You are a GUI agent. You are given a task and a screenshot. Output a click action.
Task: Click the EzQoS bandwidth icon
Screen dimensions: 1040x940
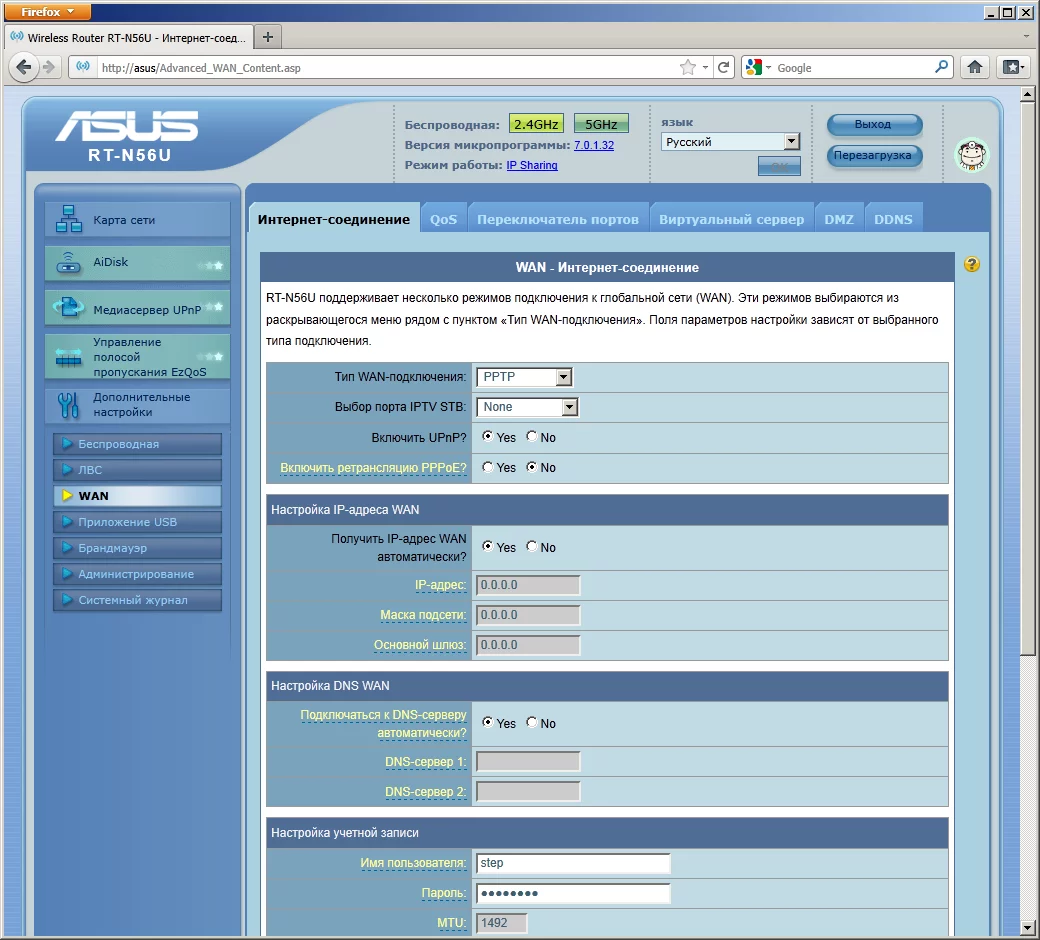coord(68,358)
